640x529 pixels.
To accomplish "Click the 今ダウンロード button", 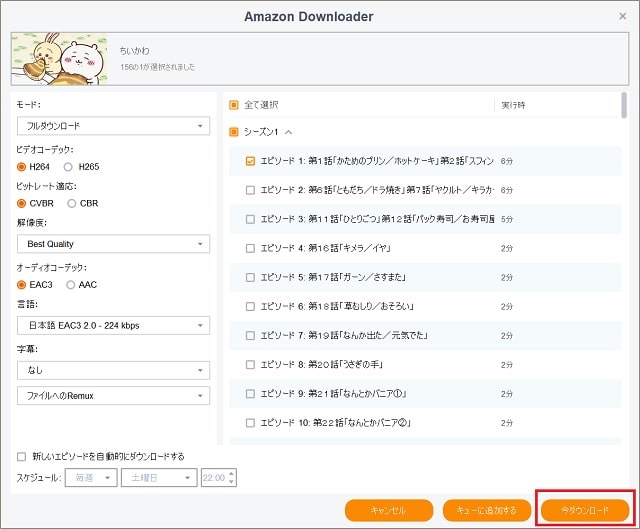I will pyautogui.click(x=585, y=510).
